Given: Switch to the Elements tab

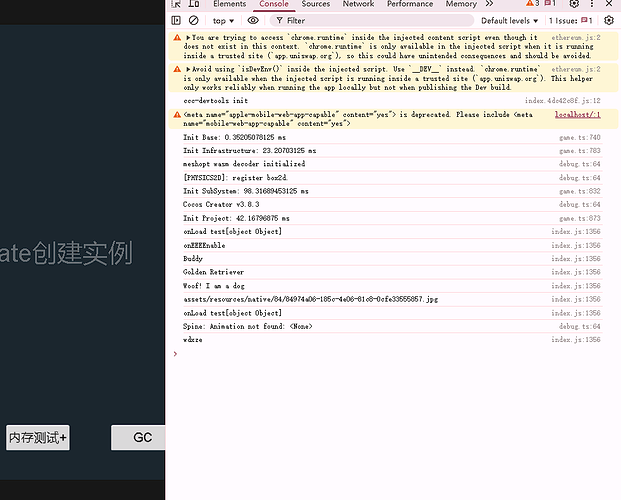Looking at the screenshot, I should (x=229, y=4).
